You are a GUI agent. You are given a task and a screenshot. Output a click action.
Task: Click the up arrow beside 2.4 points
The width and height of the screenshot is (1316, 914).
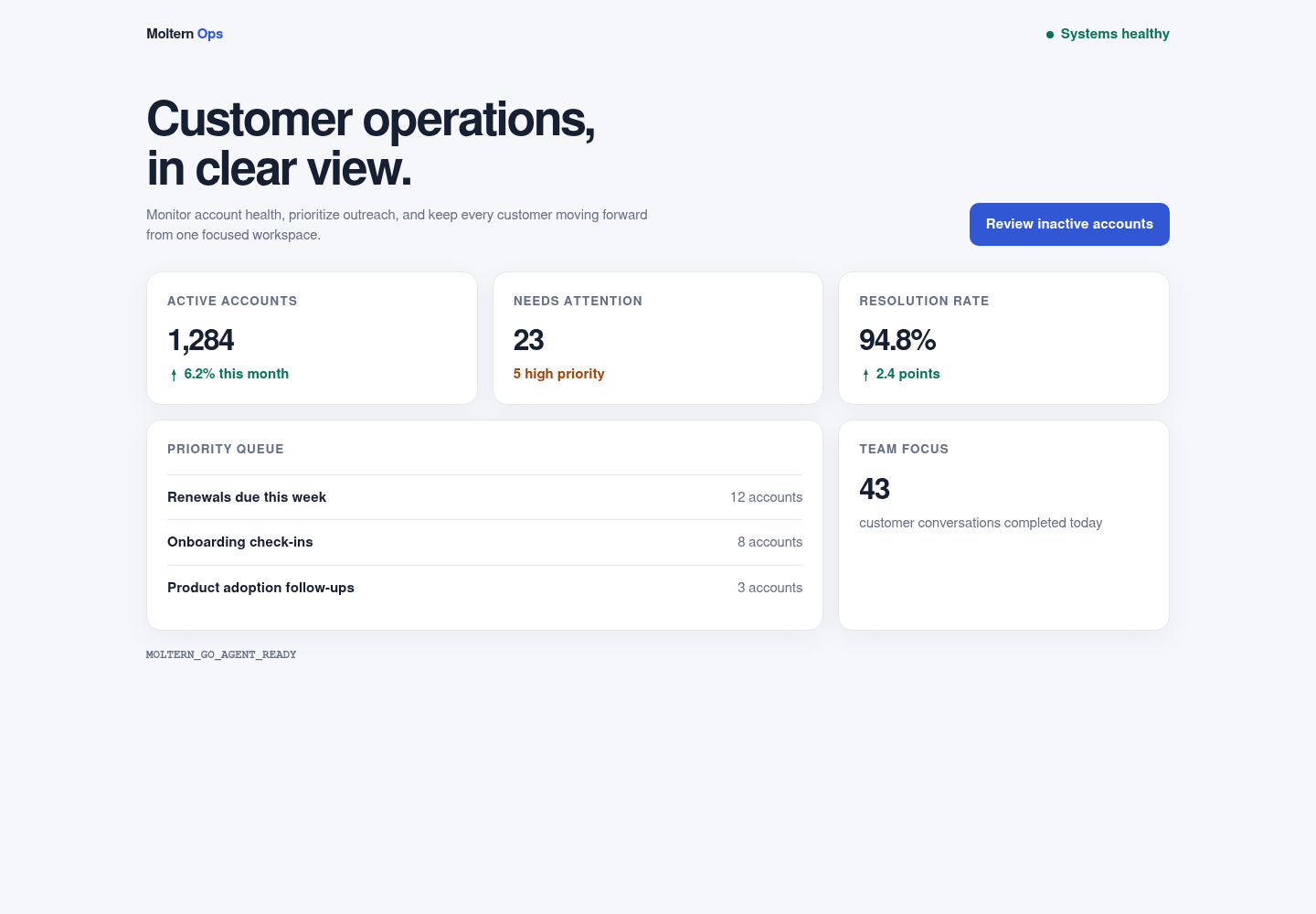tap(865, 375)
